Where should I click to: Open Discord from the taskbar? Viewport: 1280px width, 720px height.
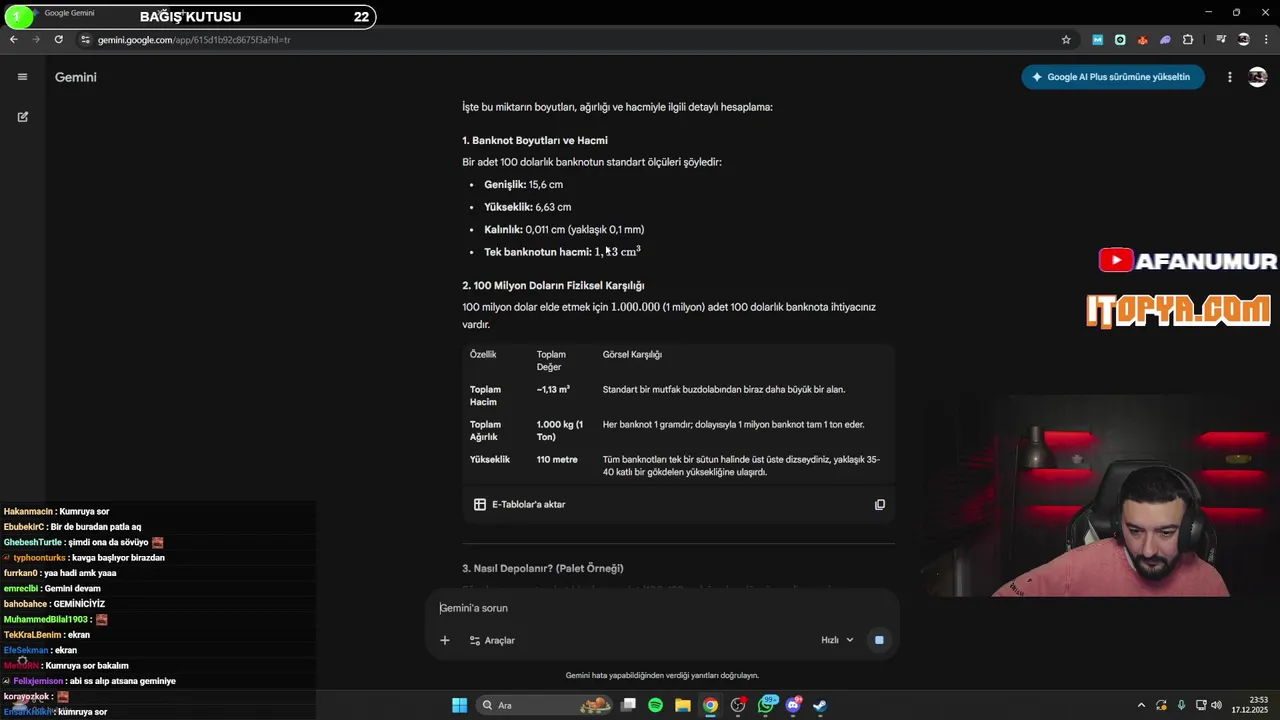pyautogui.click(x=794, y=705)
